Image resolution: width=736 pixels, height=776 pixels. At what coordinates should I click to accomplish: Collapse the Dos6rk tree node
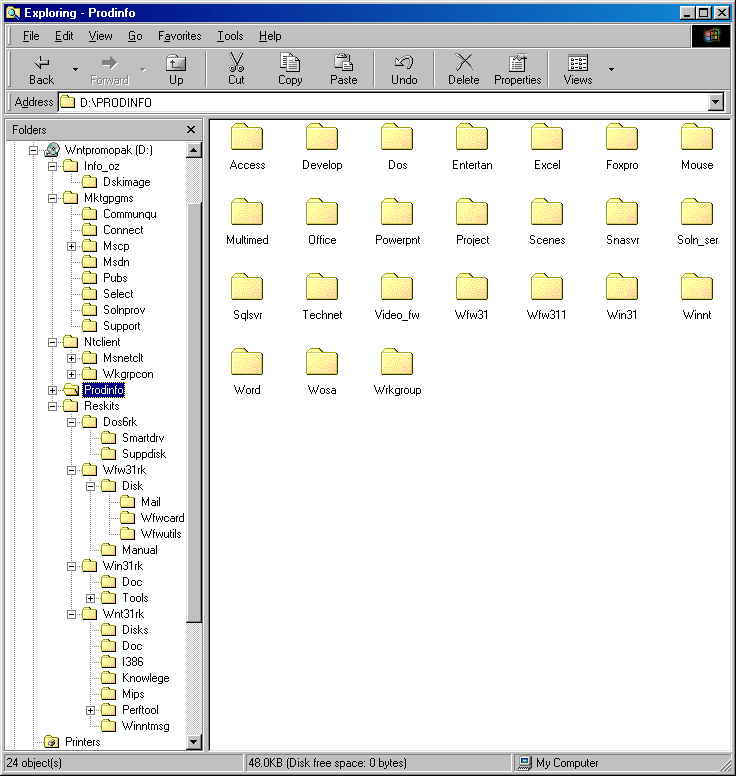[x=71, y=422]
